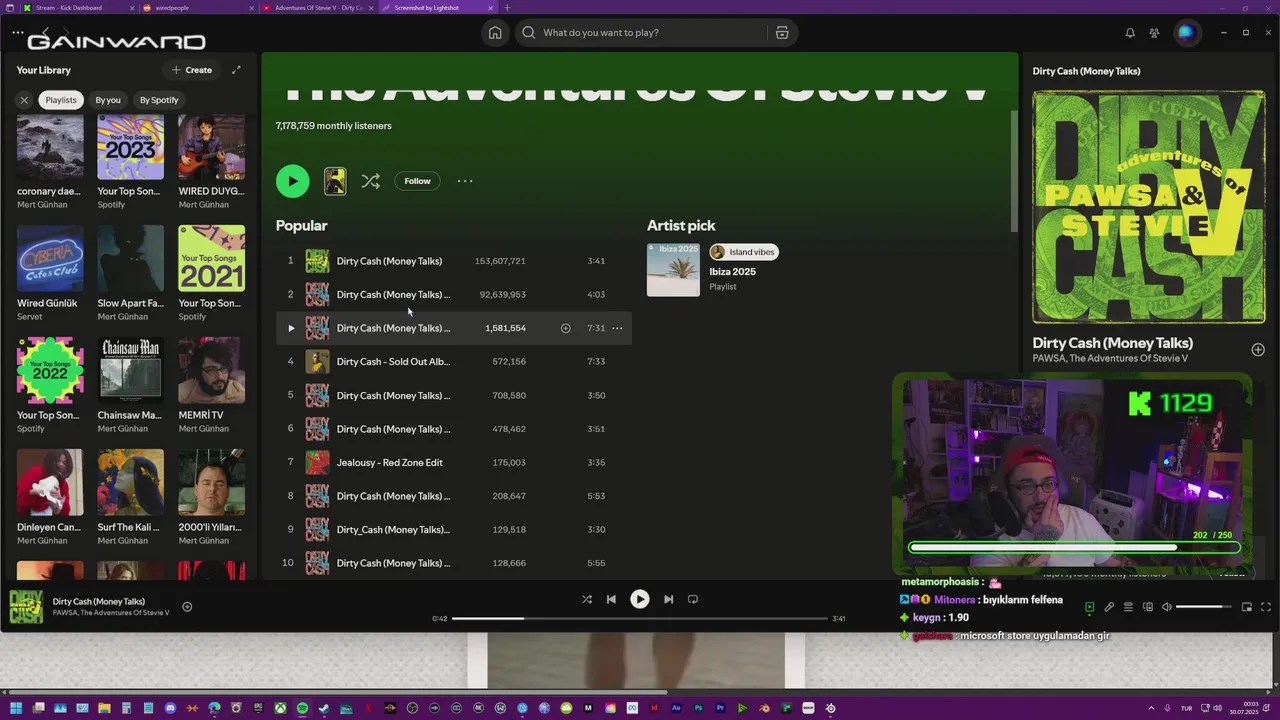Open the profile avatar menu
Screen dimensions: 1280x720
1186,33
